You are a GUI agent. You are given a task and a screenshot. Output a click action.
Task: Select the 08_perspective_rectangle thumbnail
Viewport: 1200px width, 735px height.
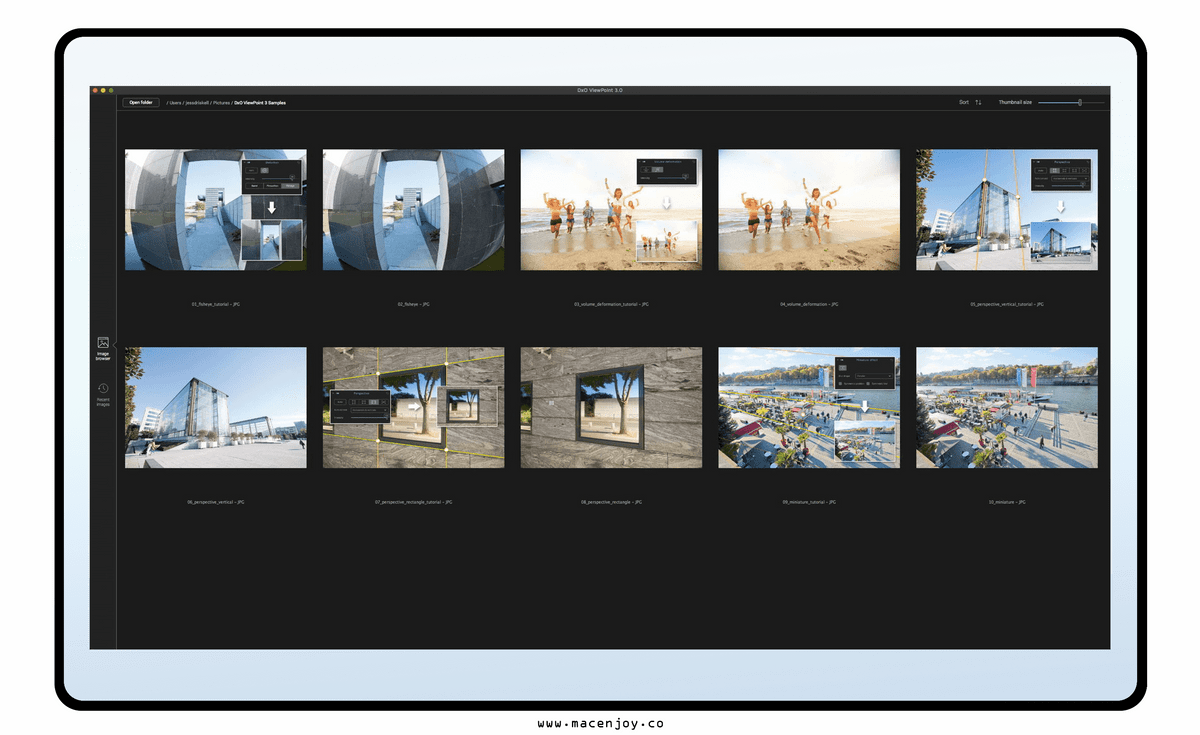point(611,408)
